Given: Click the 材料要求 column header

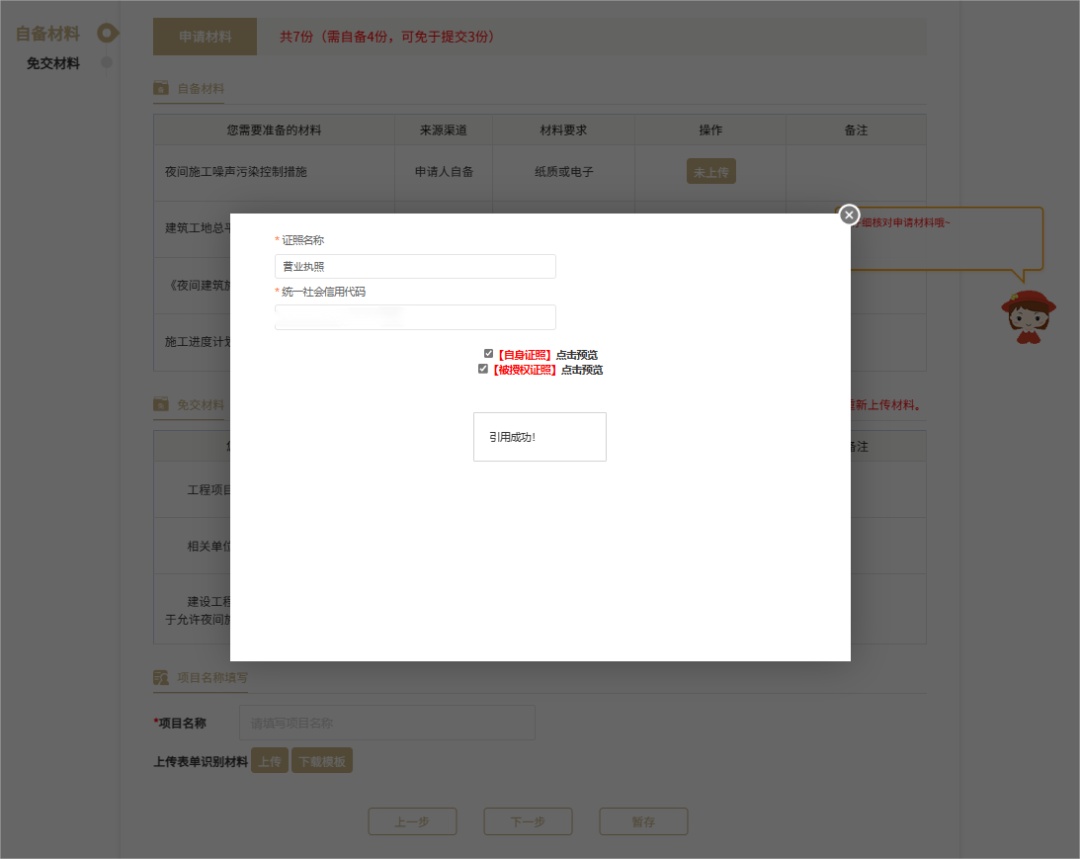Looking at the screenshot, I should (563, 130).
